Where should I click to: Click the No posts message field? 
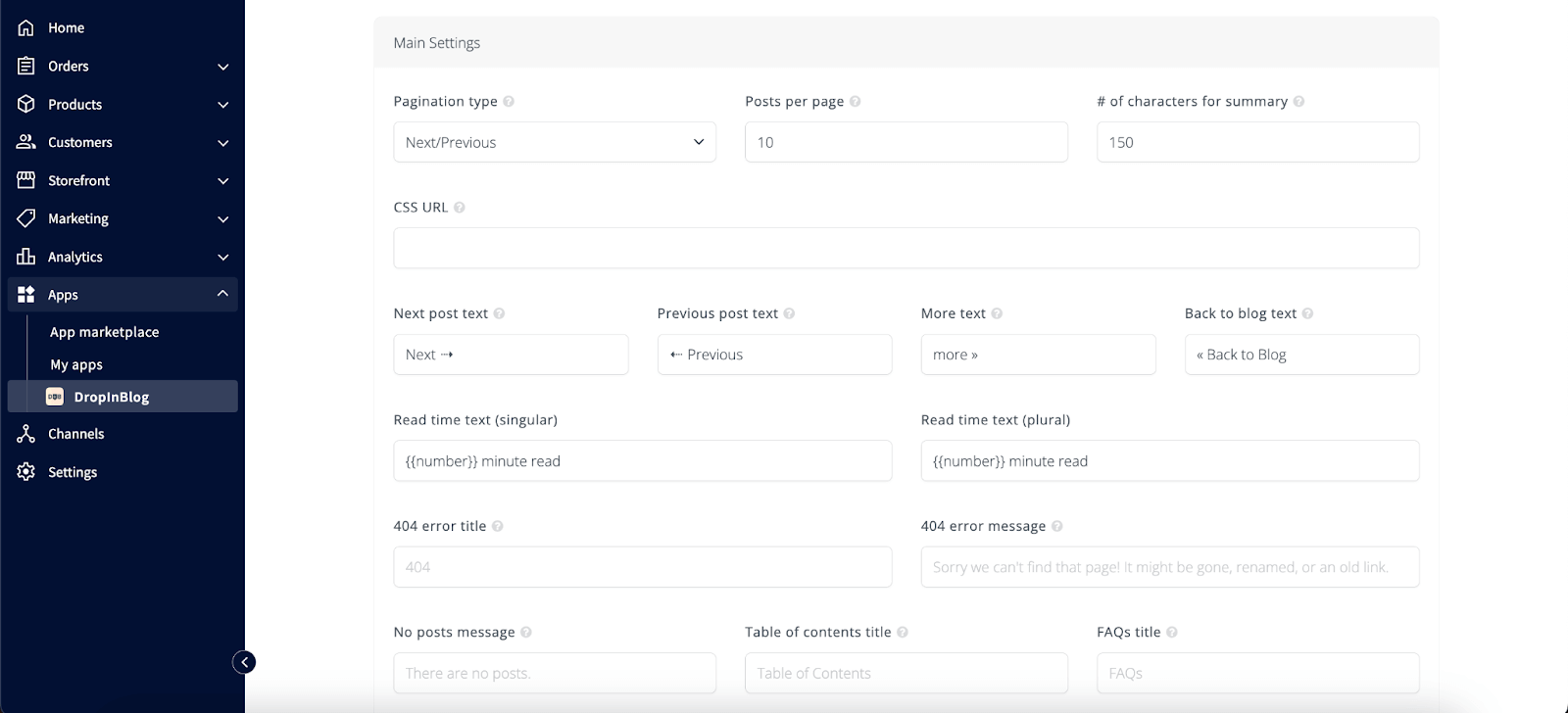(x=555, y=673)
